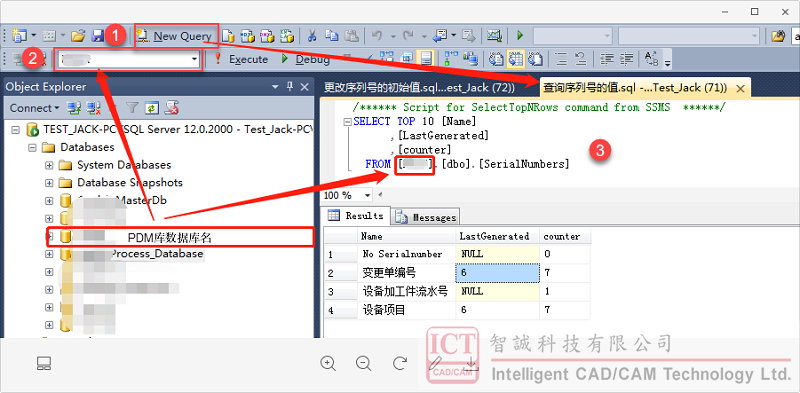Screen dimensions: 800x393
Task: Click the increase indent icon
Action: coord(627,59)
